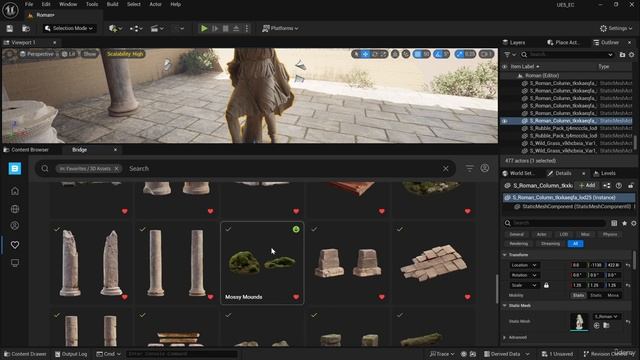Click green download icon on Mossy Mounds

tap(296, 229)
